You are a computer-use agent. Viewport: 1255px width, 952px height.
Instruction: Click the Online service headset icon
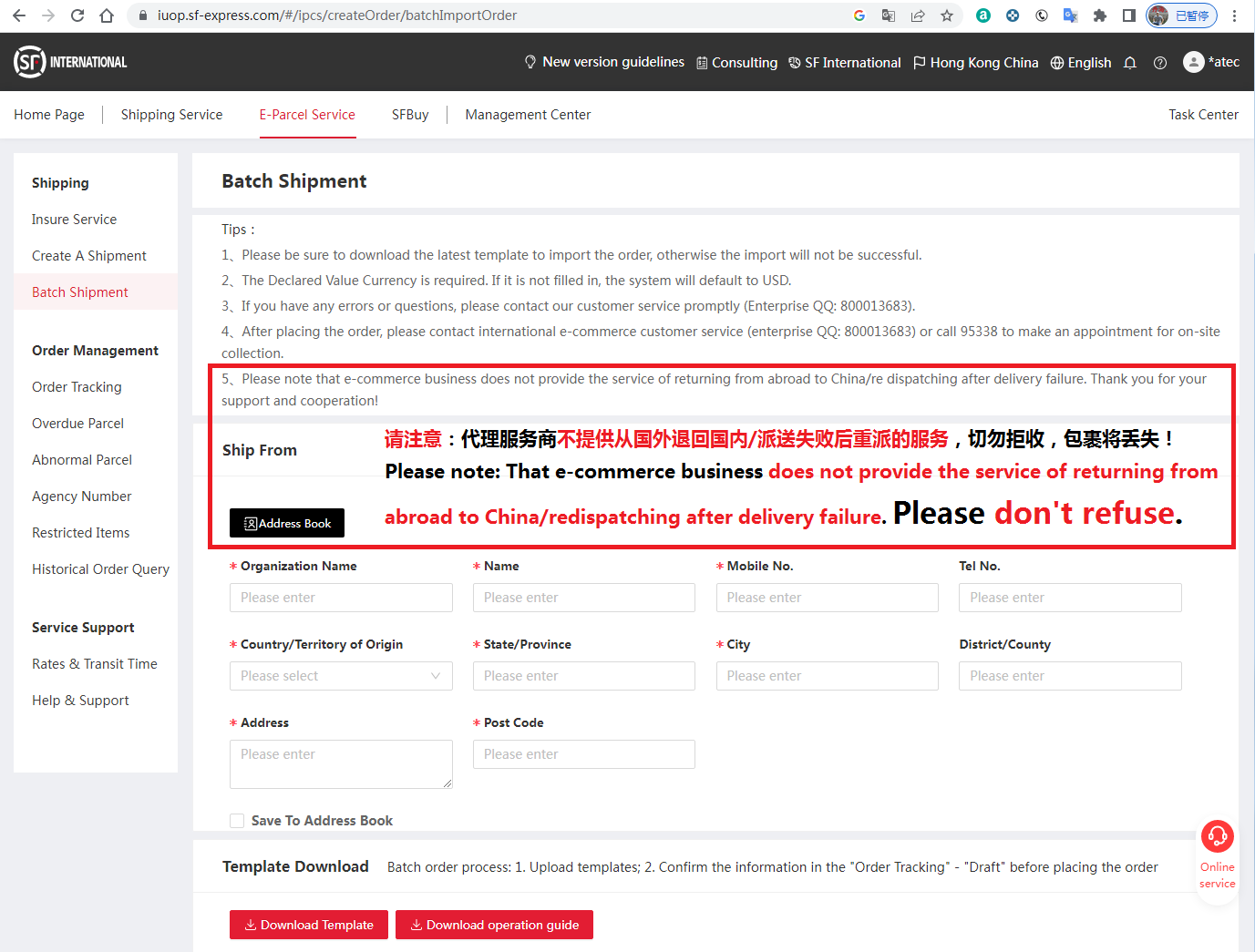point(1218,835)
